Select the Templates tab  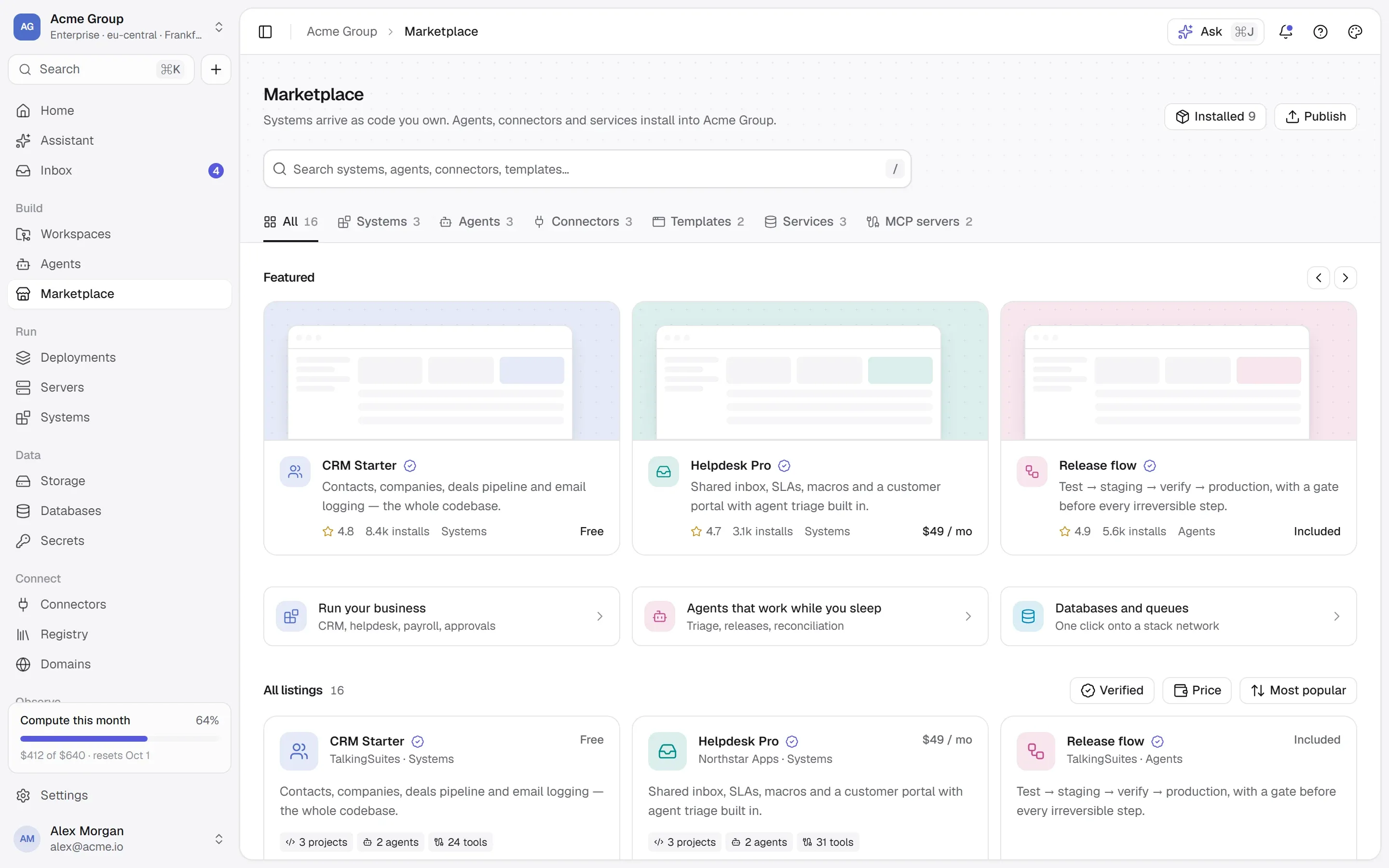click(x=698, y=222)
